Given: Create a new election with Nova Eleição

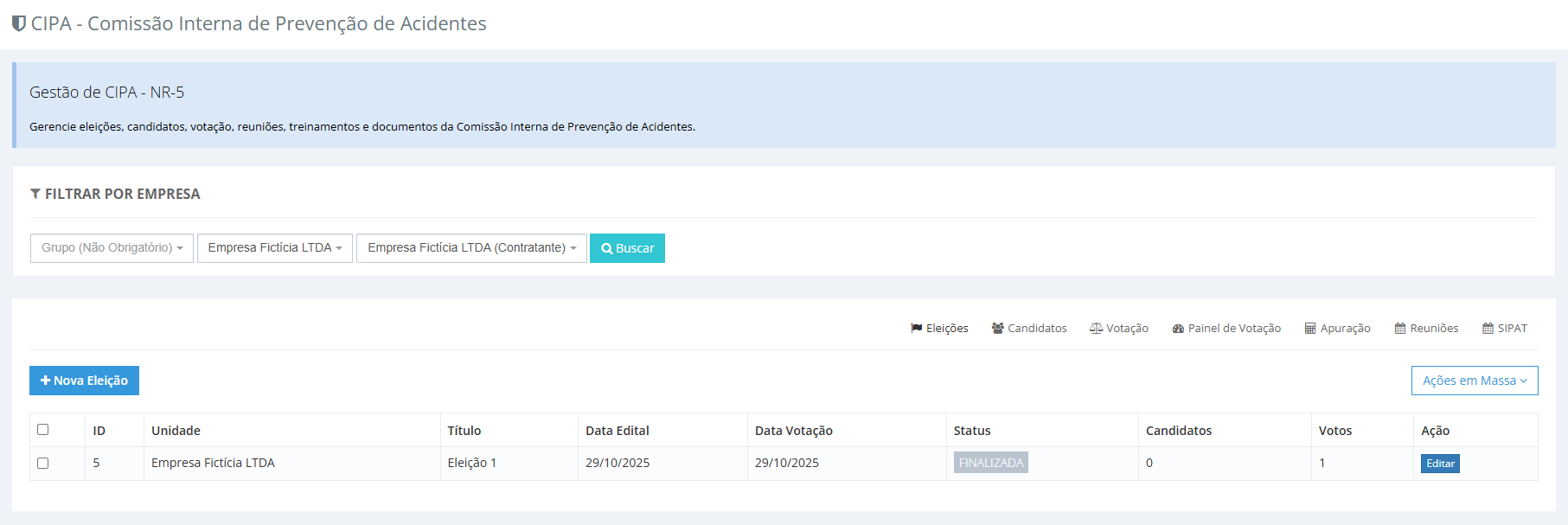Looking at the screenshot, I should 84,381.
